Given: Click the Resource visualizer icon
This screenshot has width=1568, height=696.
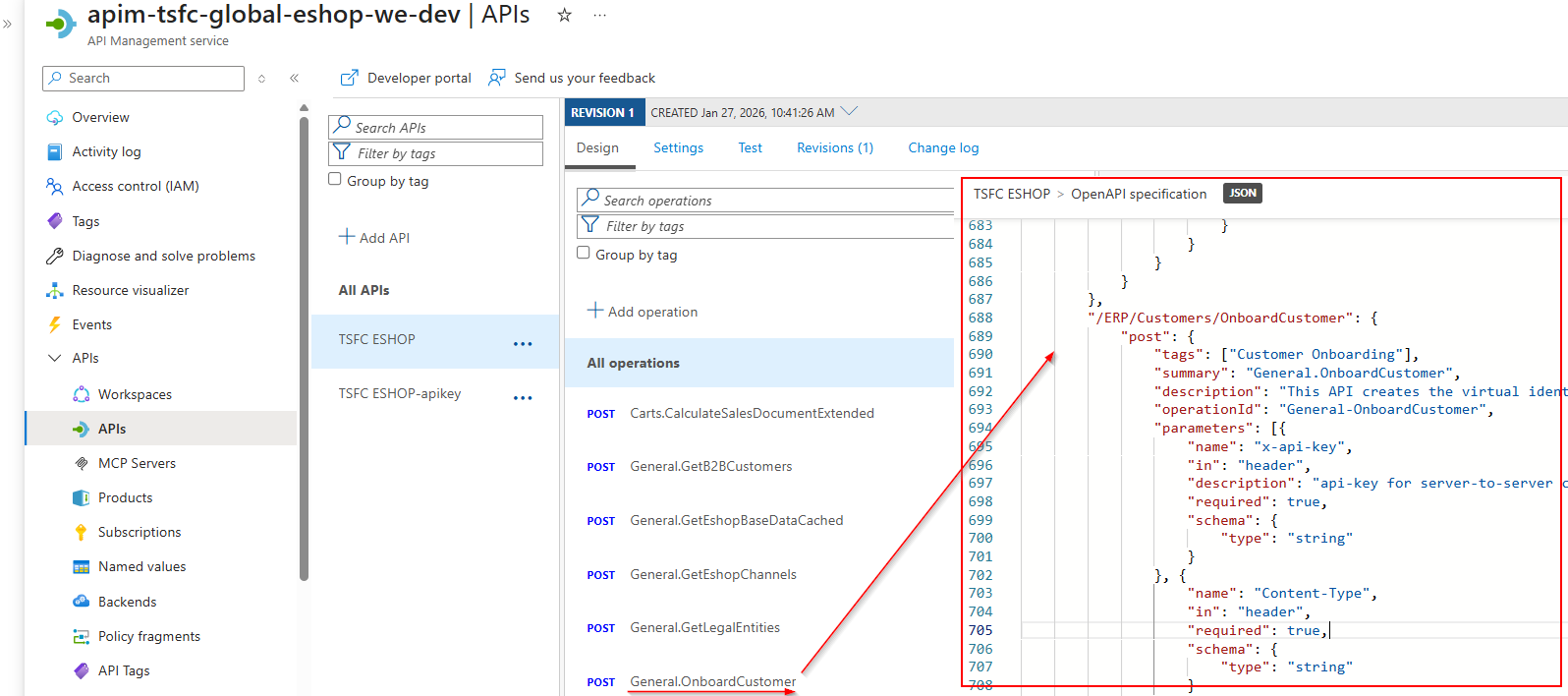Looking at the screenshot, I should (x=55, y=290).
